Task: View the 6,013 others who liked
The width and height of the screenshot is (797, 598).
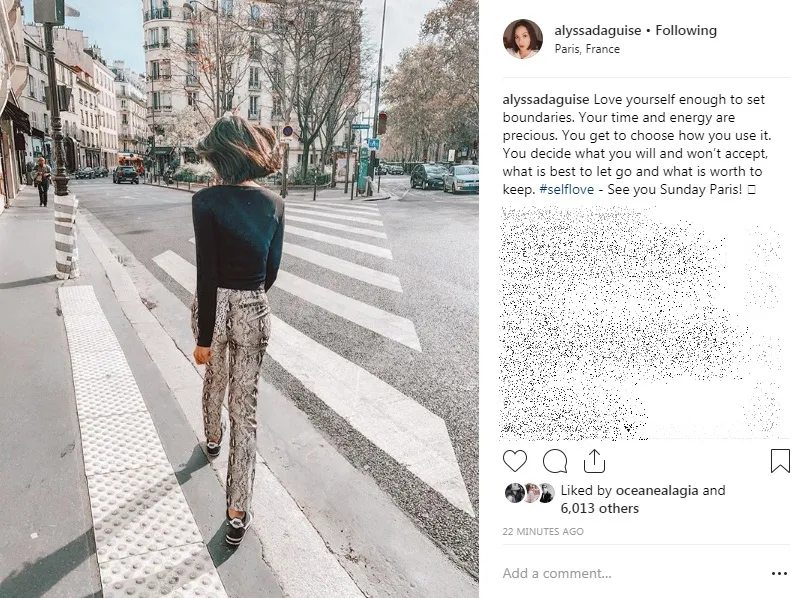Action: click(x=599, y=509)
